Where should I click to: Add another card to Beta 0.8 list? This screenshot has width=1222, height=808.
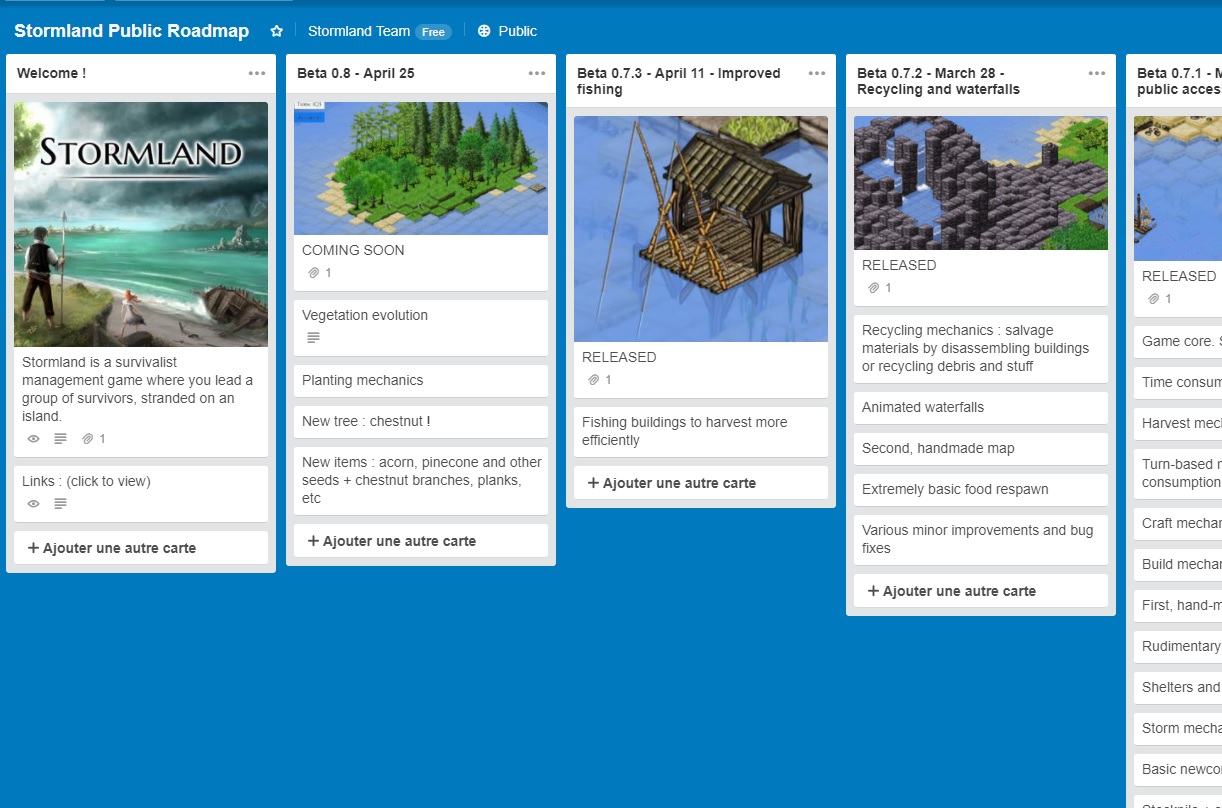[420, 541]
